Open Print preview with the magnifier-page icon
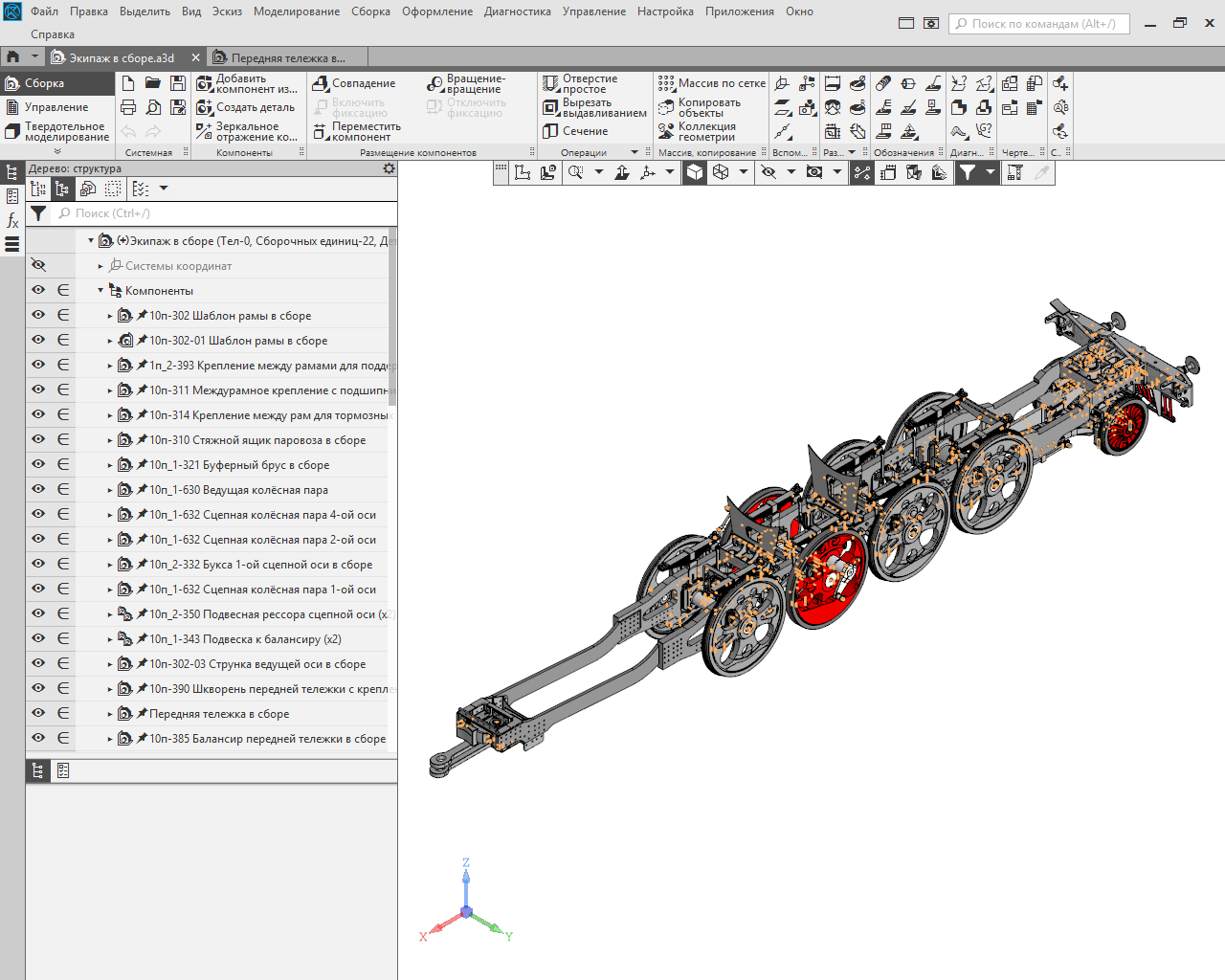 (153, 107)
